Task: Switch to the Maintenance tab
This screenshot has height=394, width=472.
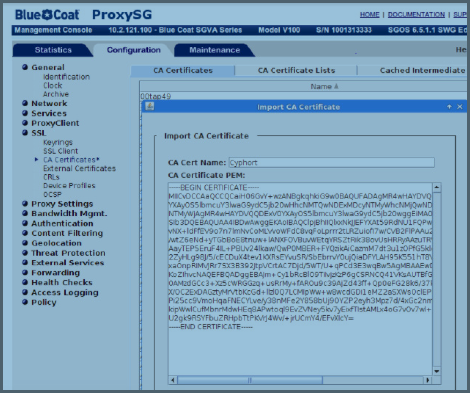Action: (214, 50)
